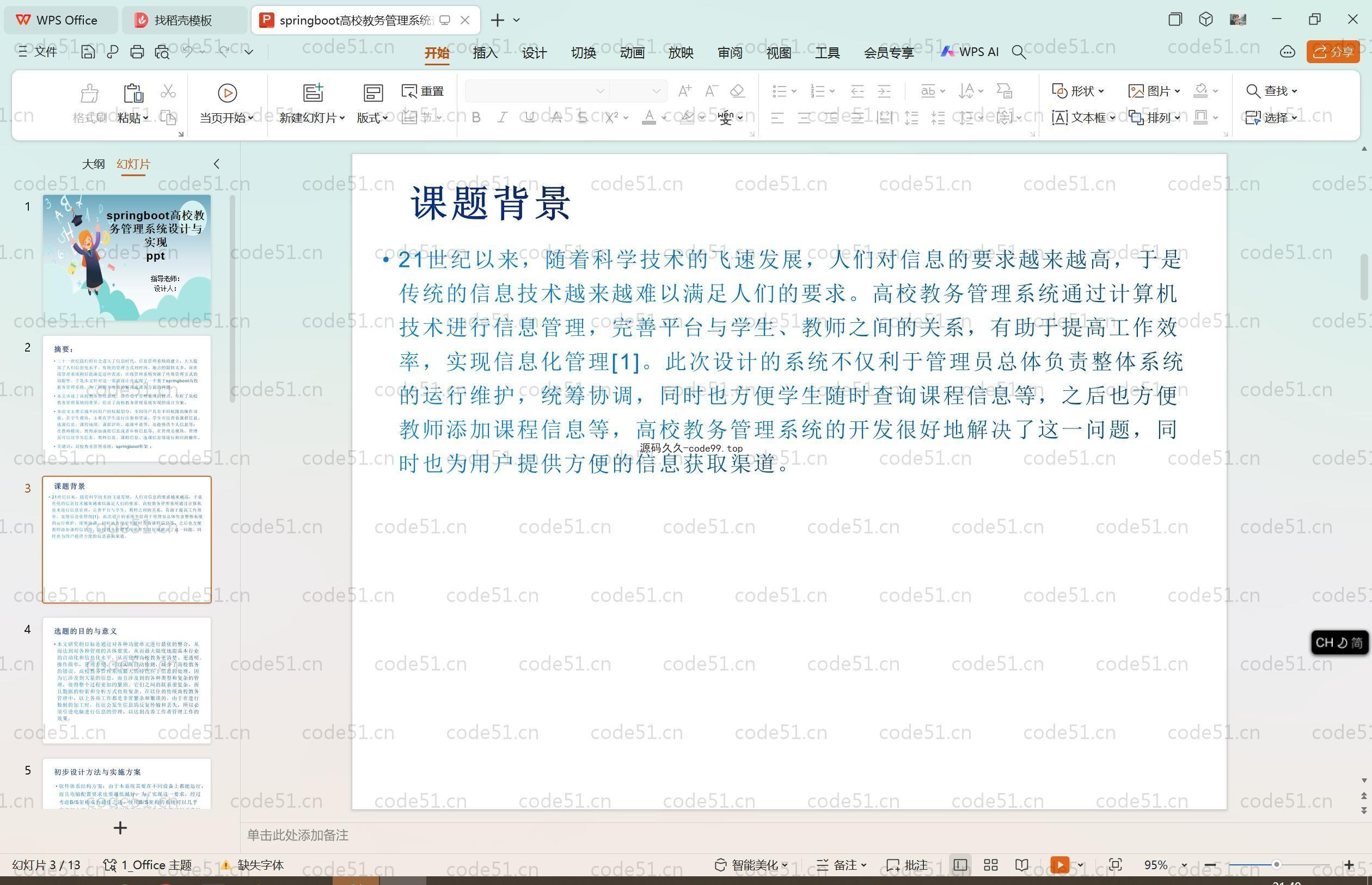Toggle align text left
The height and width of the screenshot is (885, 1372).
(x=777, y=119)
